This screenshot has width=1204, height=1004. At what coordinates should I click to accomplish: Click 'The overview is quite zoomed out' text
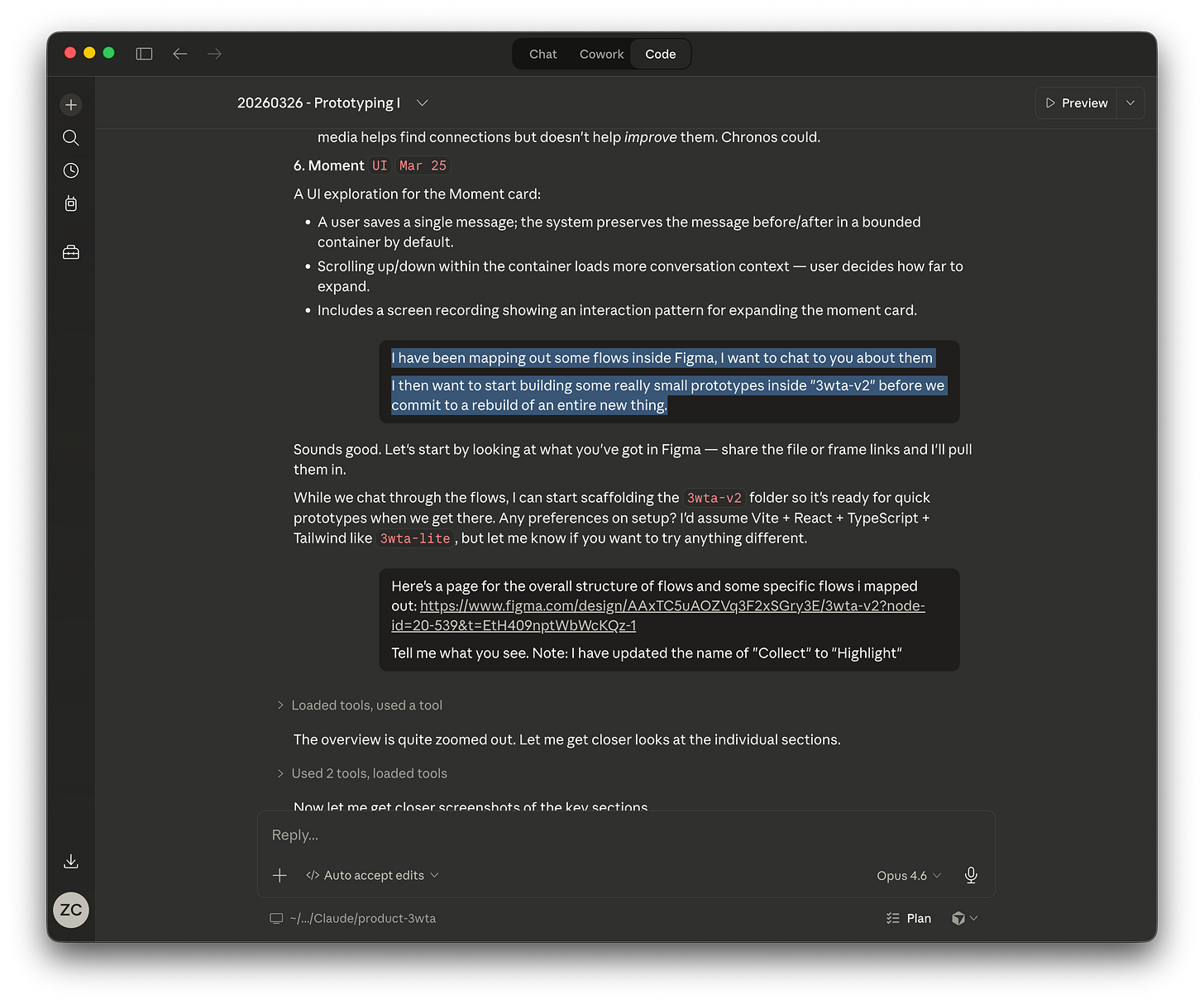(566, 739)
